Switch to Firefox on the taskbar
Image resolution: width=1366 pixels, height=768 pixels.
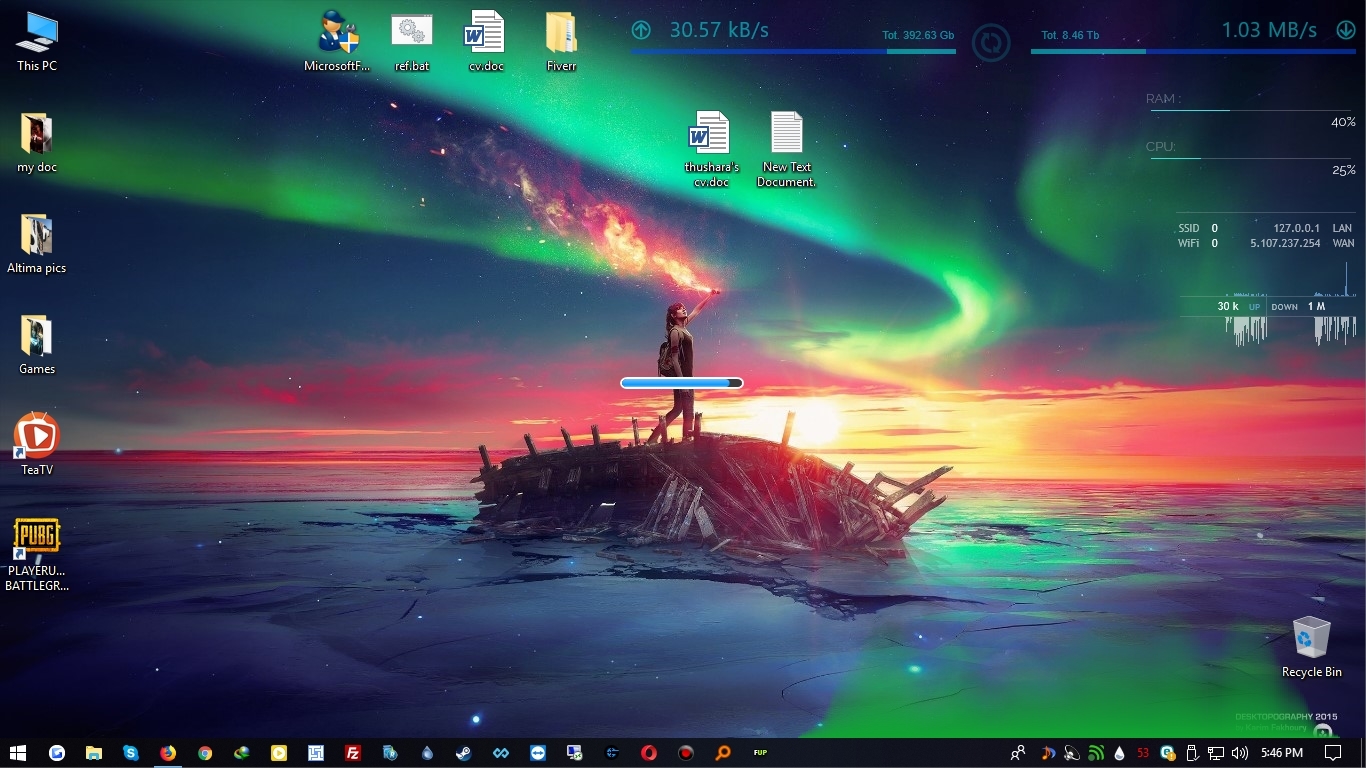pyautogui.click(x=168, y=753)
